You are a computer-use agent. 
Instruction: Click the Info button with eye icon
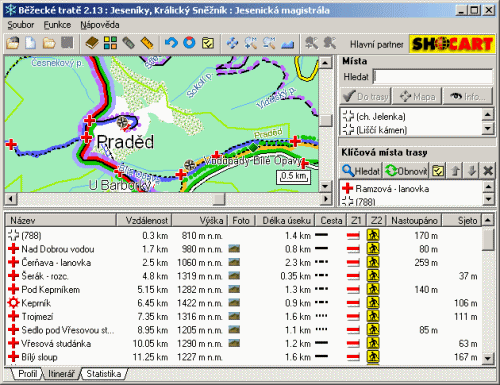tap(468, 96)
